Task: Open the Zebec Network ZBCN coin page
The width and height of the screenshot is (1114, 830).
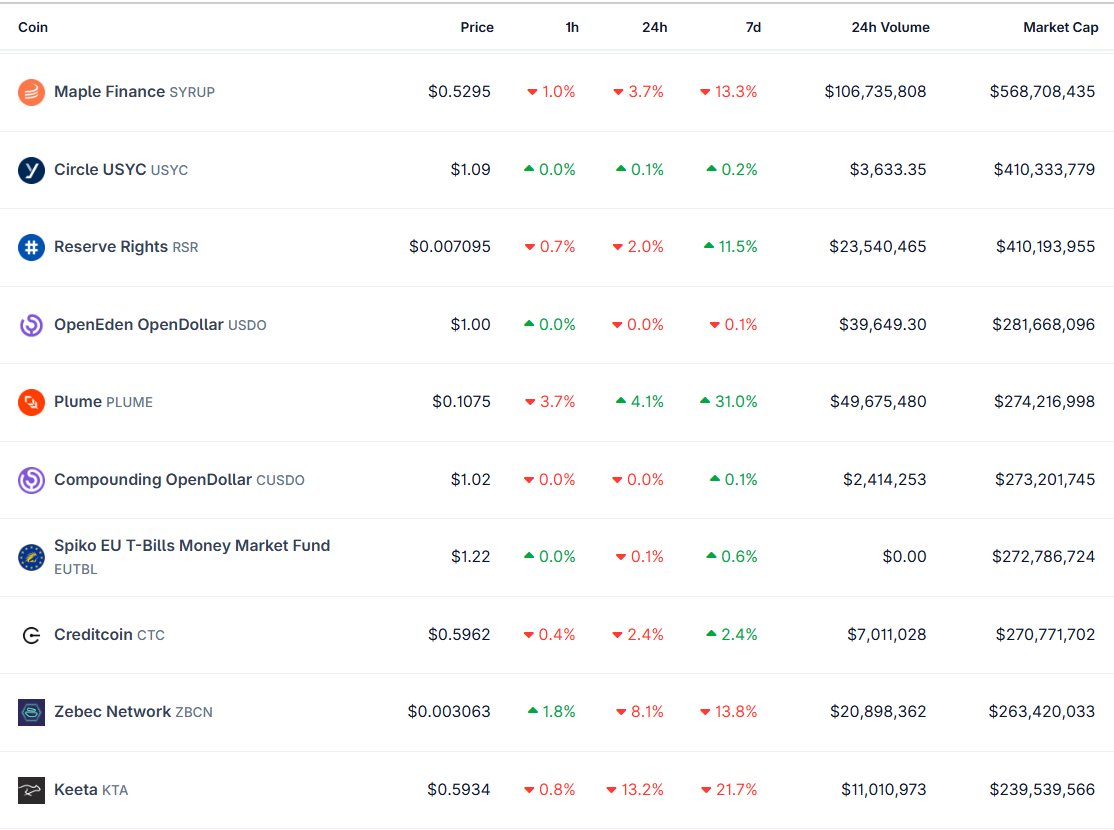Action: pyautogui.click(x=133, y=711)
